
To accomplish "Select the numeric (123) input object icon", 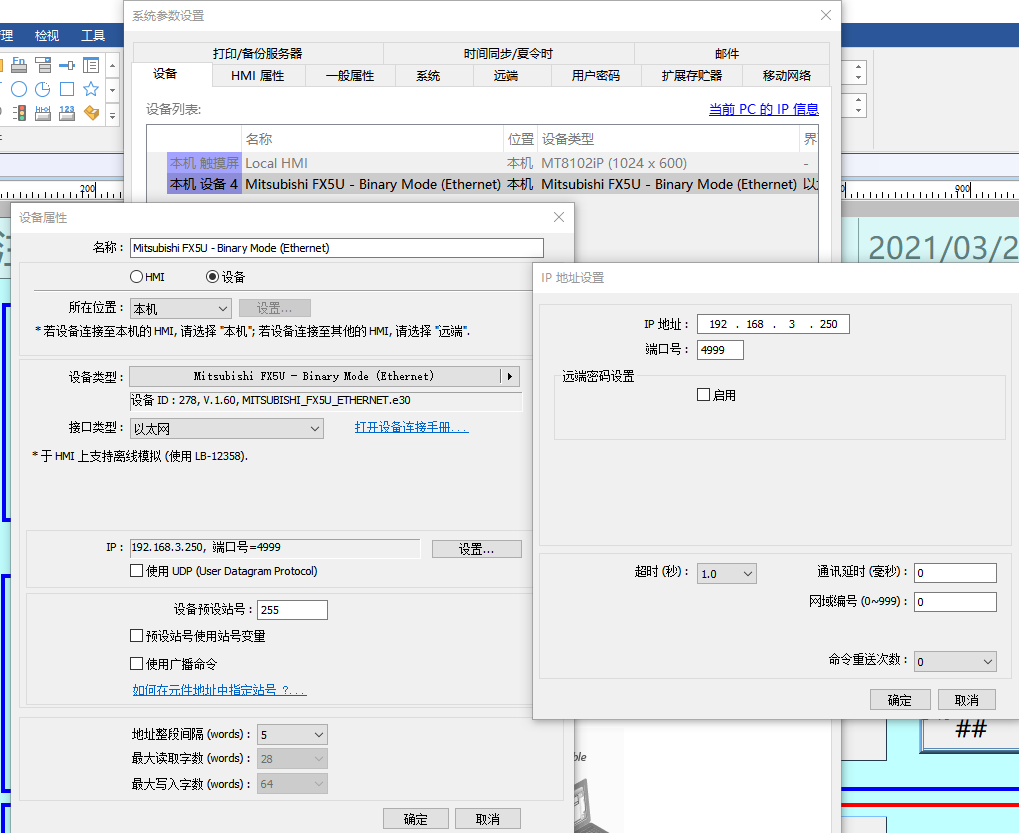I will coord(67,113).
